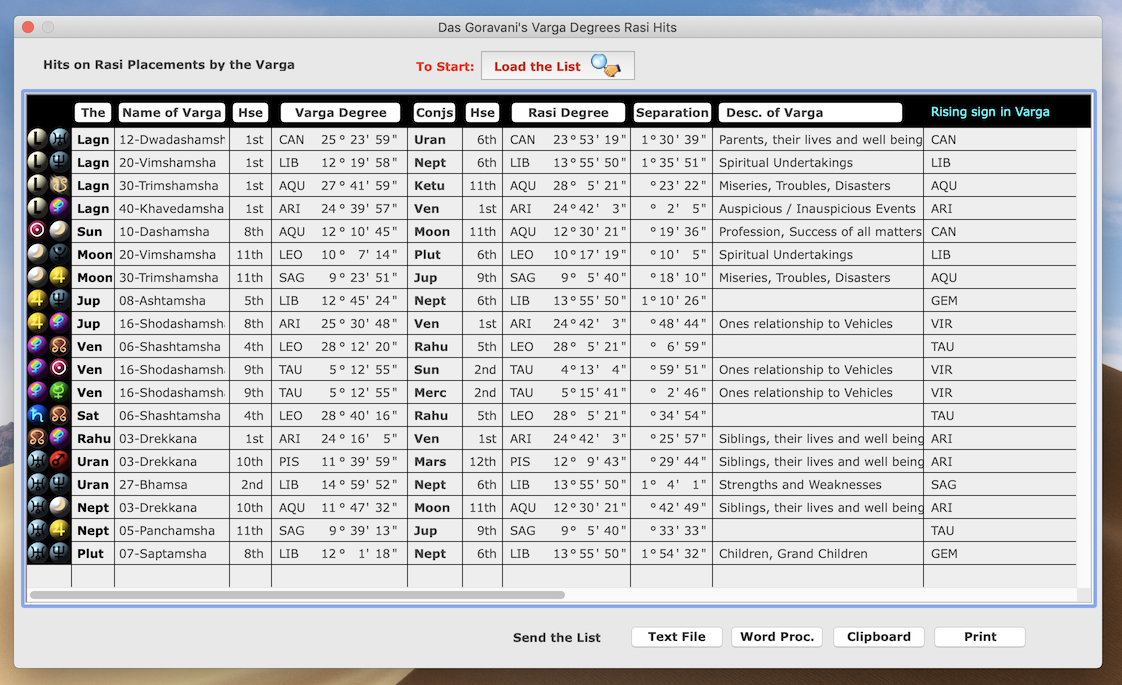The width and height of the screenshot is (1122, 685).
Task: Click the Sun icon in the 10-Dashamsha row
Action: point(37,232)
